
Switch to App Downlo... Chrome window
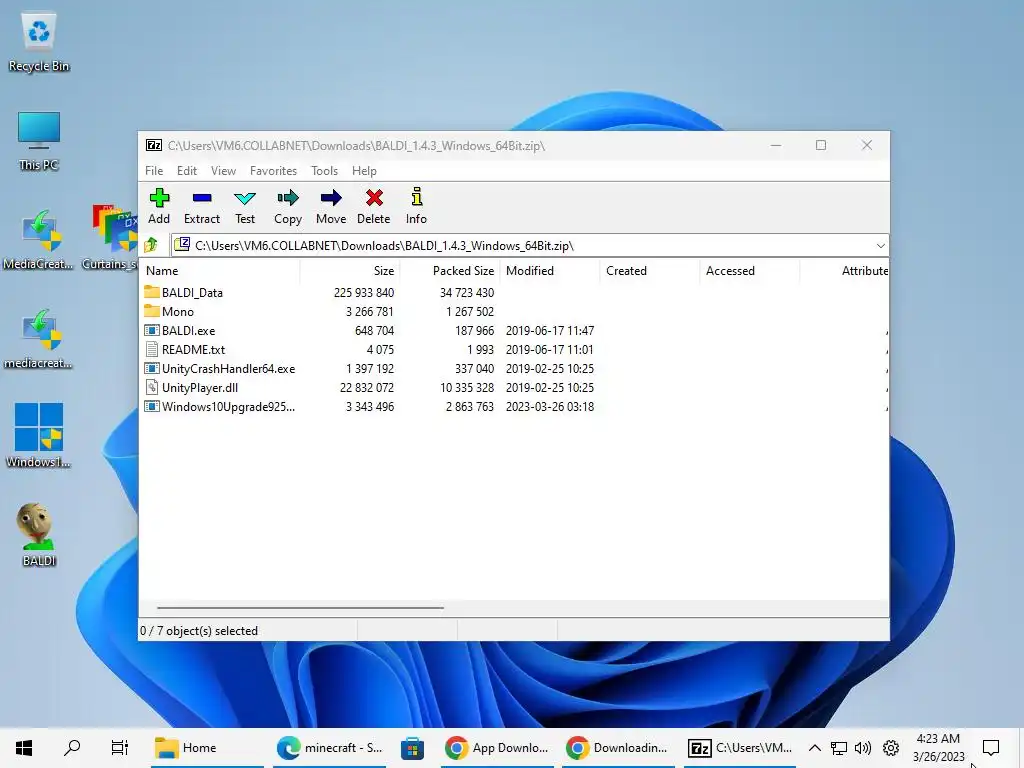click(x=496, y=747)
